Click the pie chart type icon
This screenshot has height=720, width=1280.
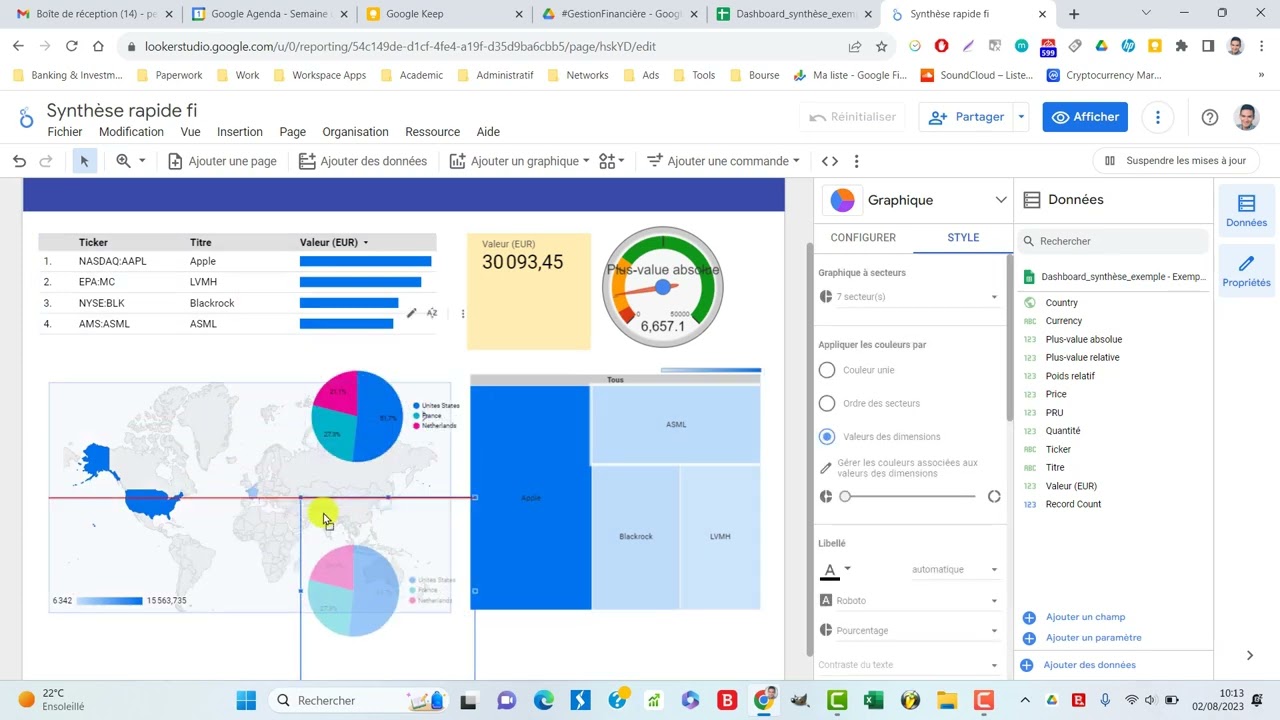click(842, 200)
